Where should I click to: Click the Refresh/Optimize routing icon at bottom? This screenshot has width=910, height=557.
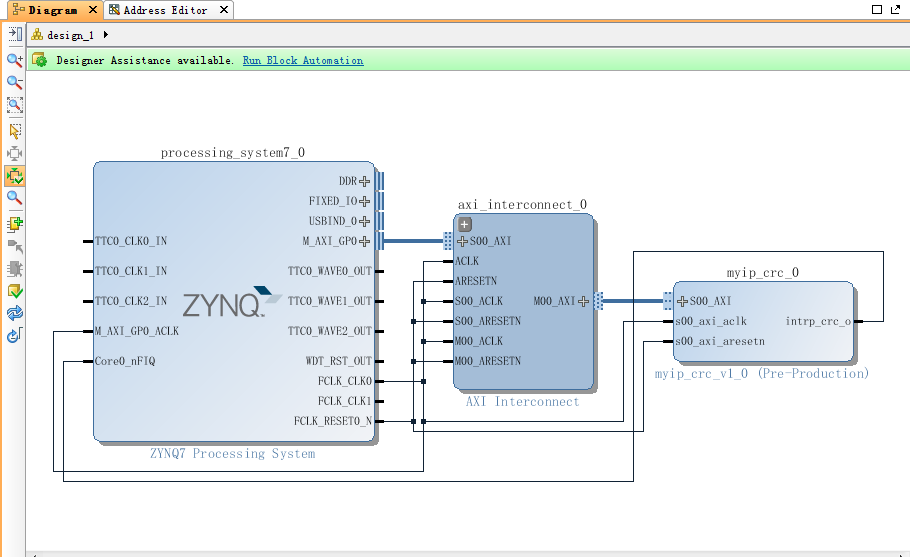[15, 335]
